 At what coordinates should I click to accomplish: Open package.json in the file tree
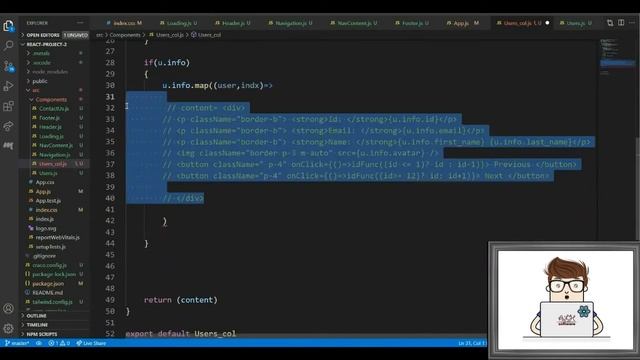(48, 284)
